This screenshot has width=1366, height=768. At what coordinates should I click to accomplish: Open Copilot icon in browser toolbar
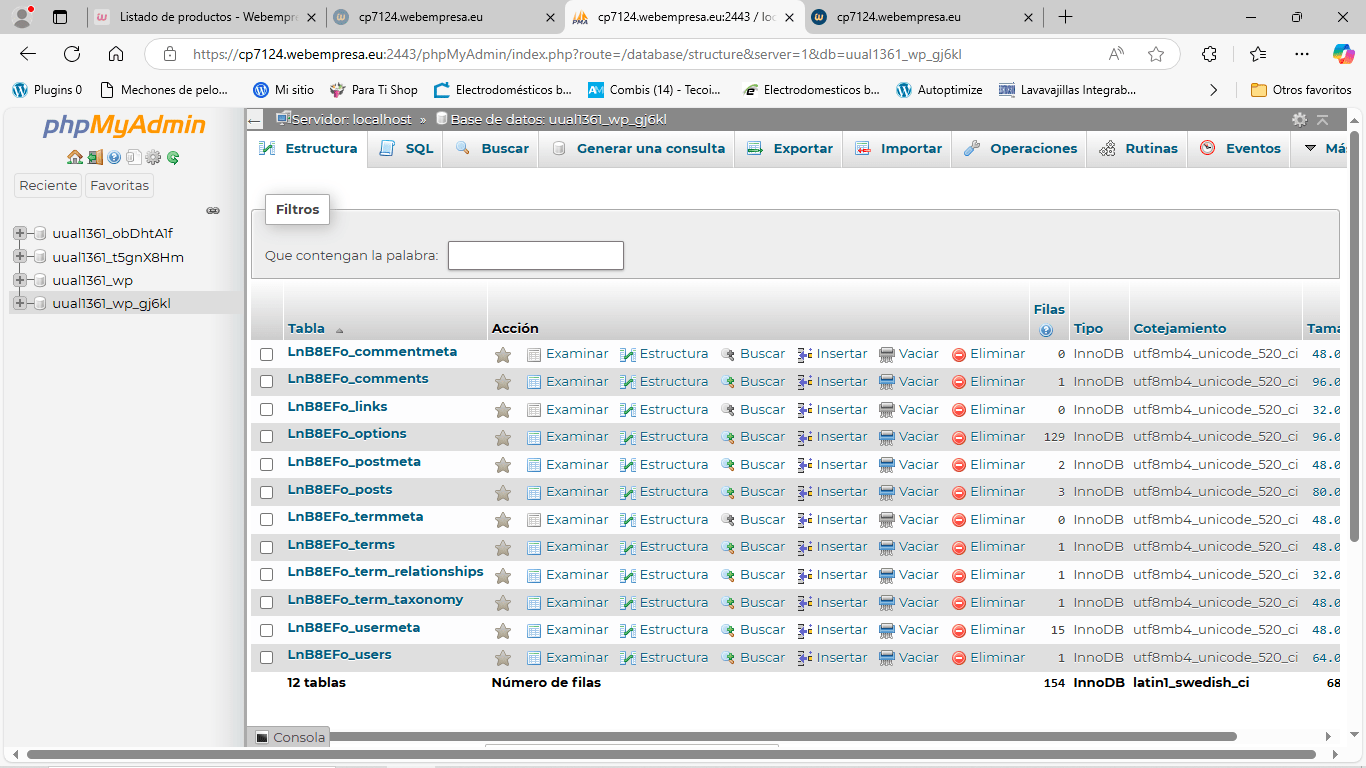1343,54
